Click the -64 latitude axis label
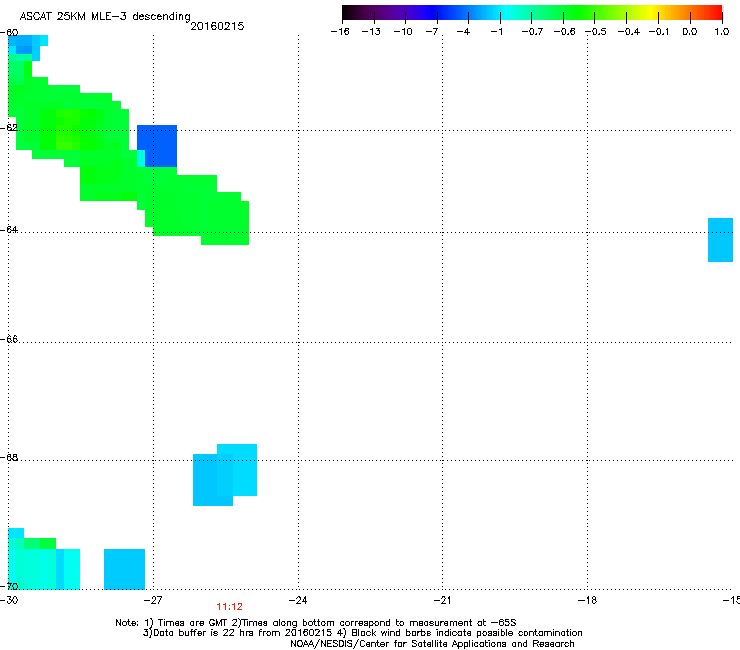This screenshot has height=650, width=740. (9, 229)
